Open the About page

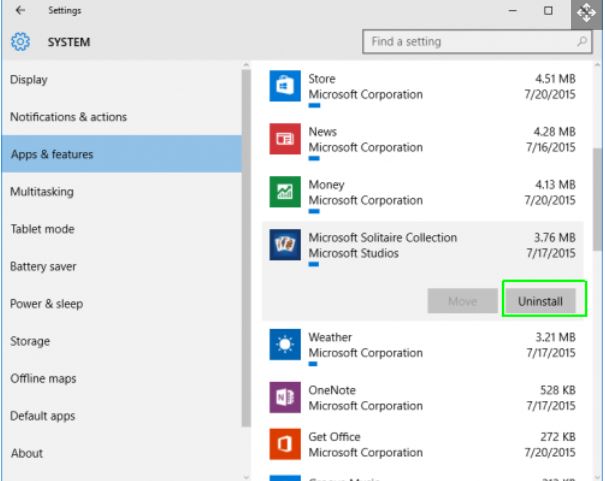(x=122, y=453)
